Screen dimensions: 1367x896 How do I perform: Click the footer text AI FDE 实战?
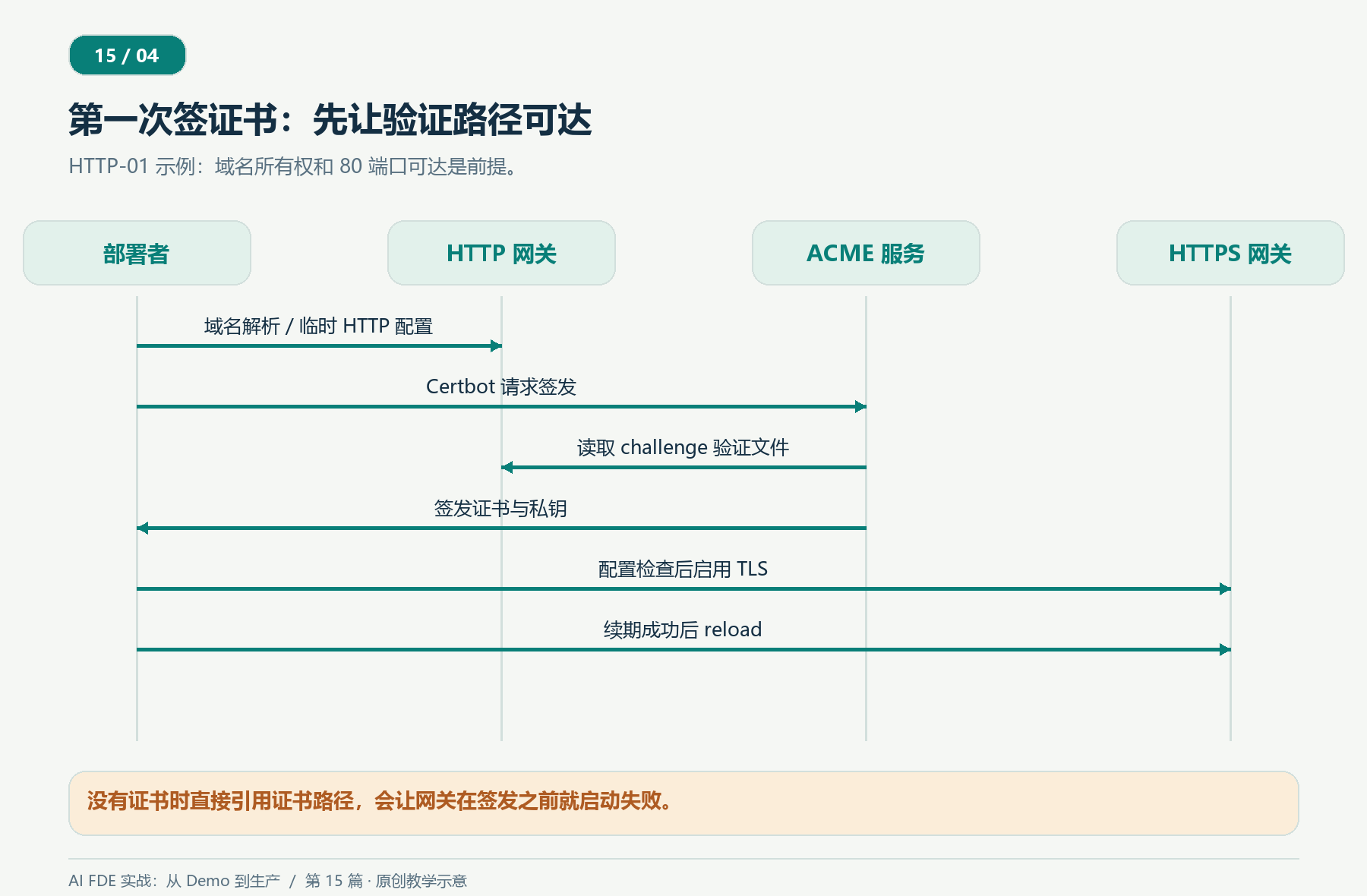point(267,881)
